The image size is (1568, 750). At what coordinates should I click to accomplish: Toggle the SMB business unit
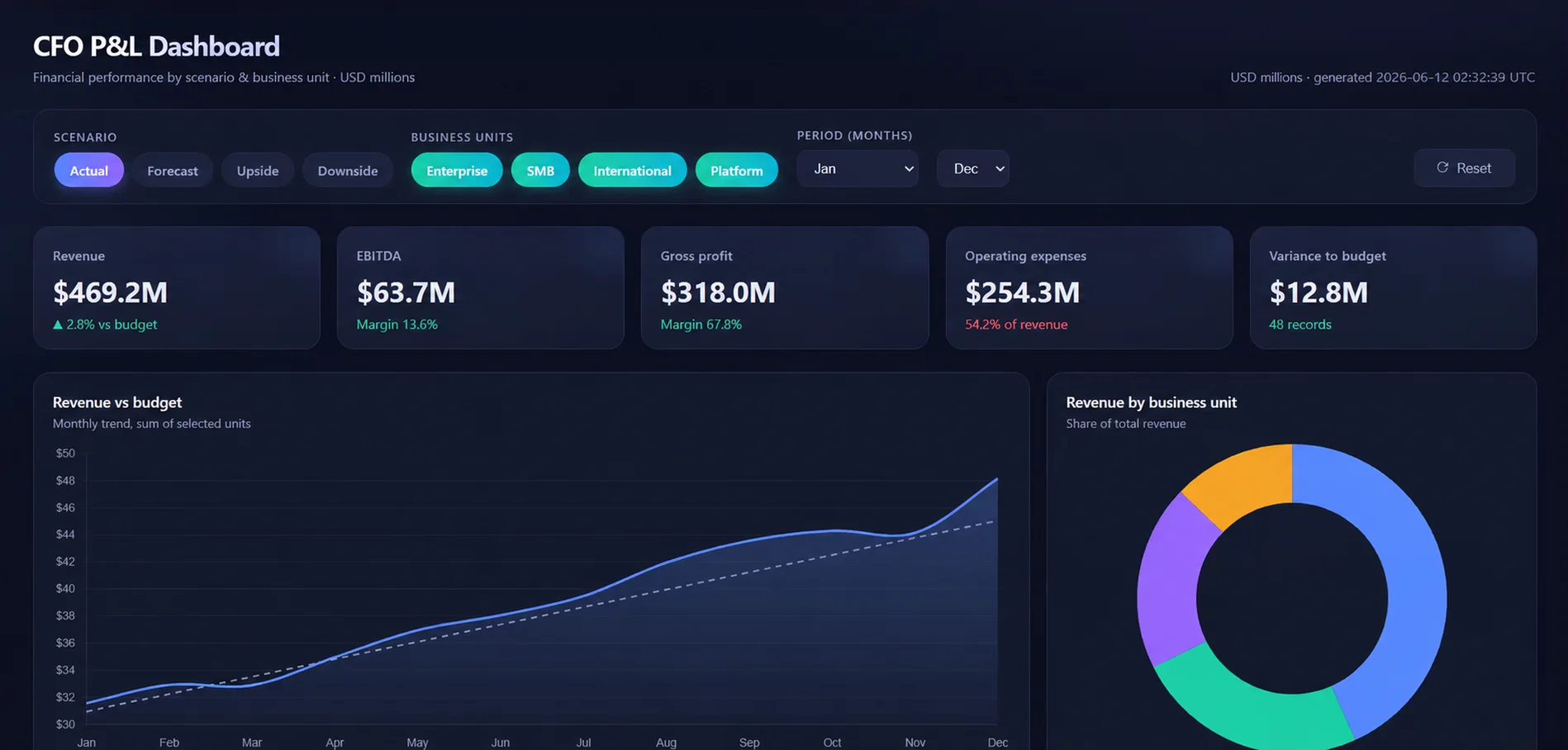click(x=540, y=170)
